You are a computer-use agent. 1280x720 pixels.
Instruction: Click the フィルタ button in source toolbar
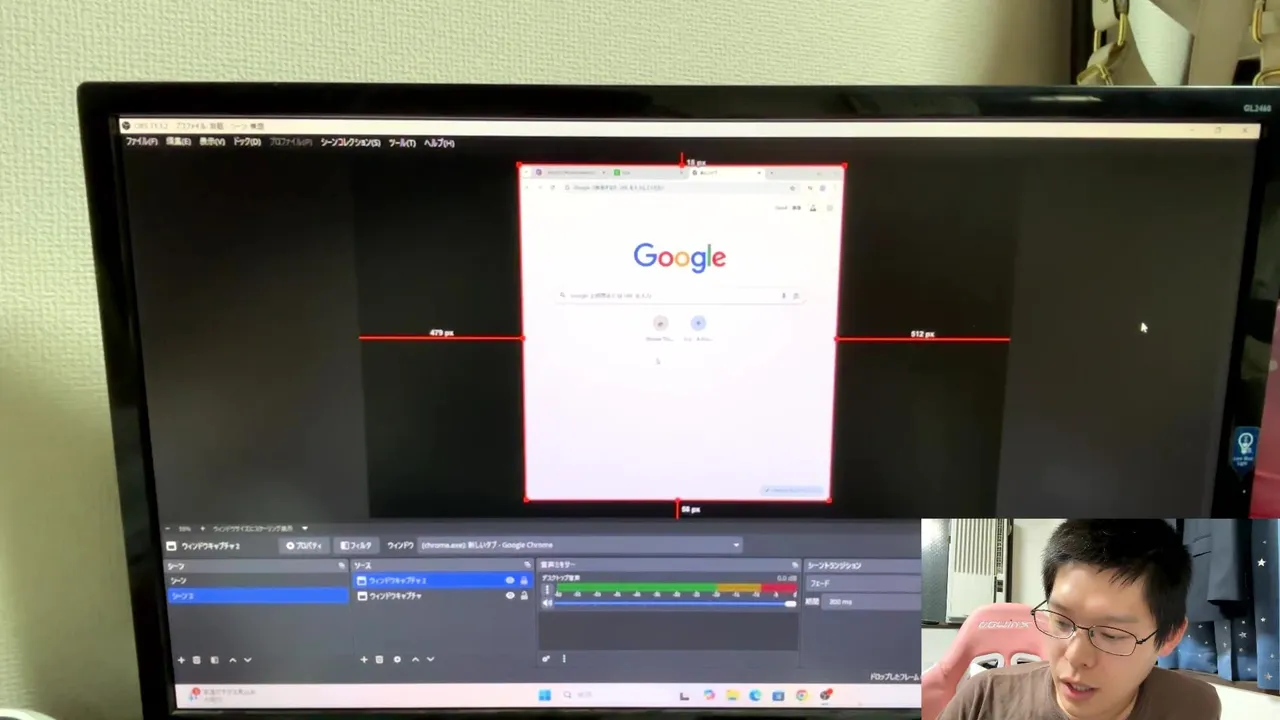(x=356, y=546)
